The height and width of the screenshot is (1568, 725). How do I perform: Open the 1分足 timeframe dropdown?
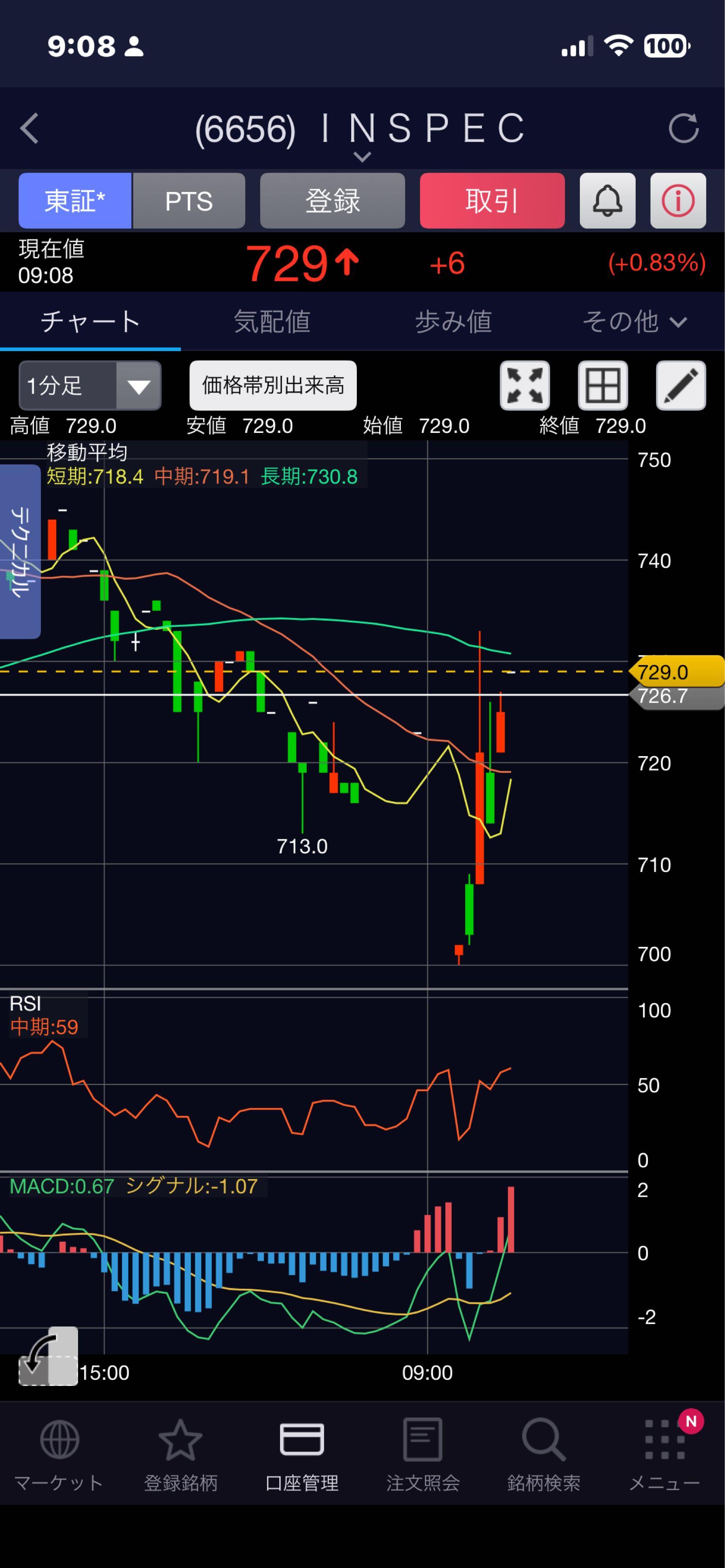[x=90, y=385]
